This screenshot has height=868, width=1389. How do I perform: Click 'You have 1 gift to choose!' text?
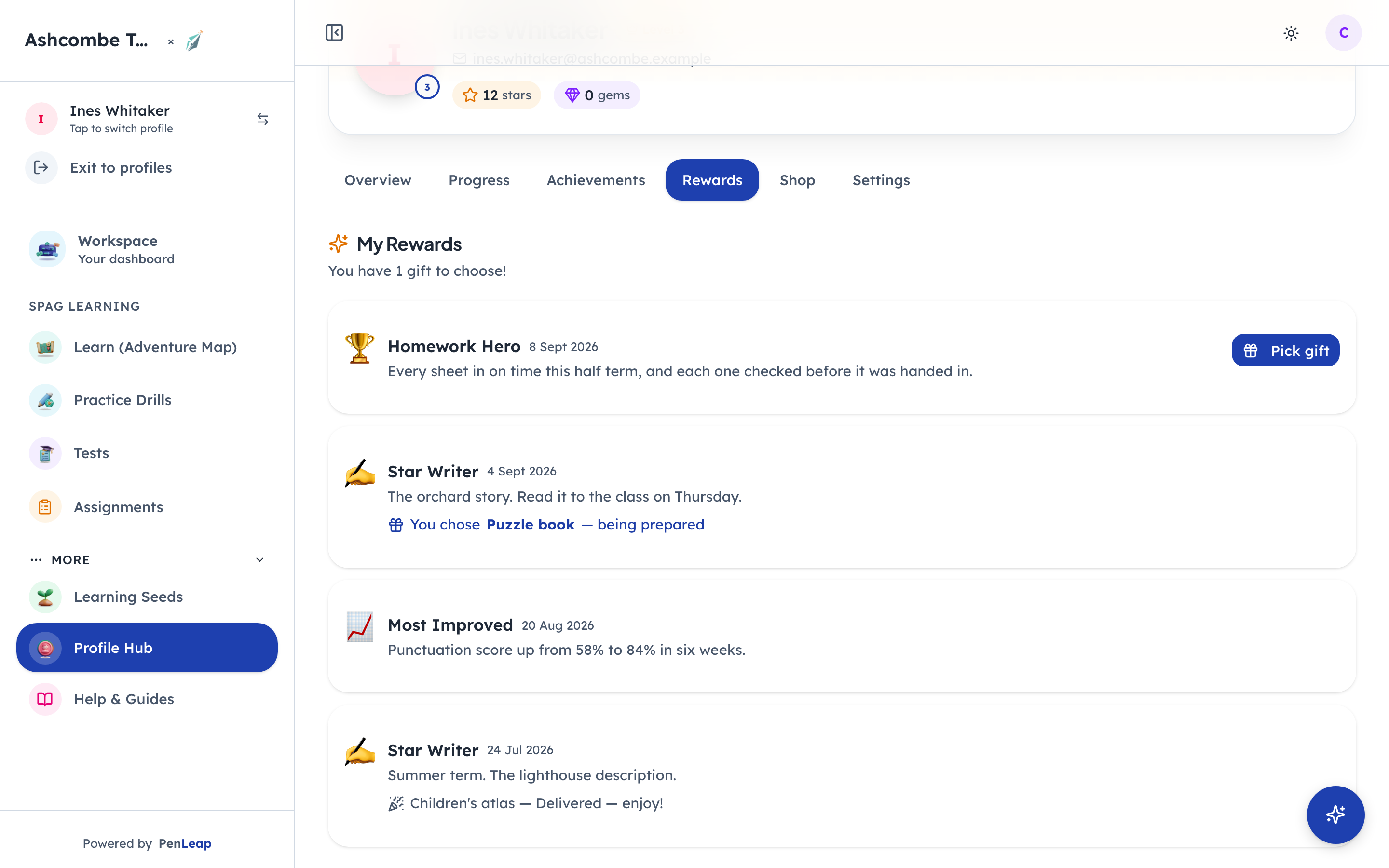pos(417,271)
